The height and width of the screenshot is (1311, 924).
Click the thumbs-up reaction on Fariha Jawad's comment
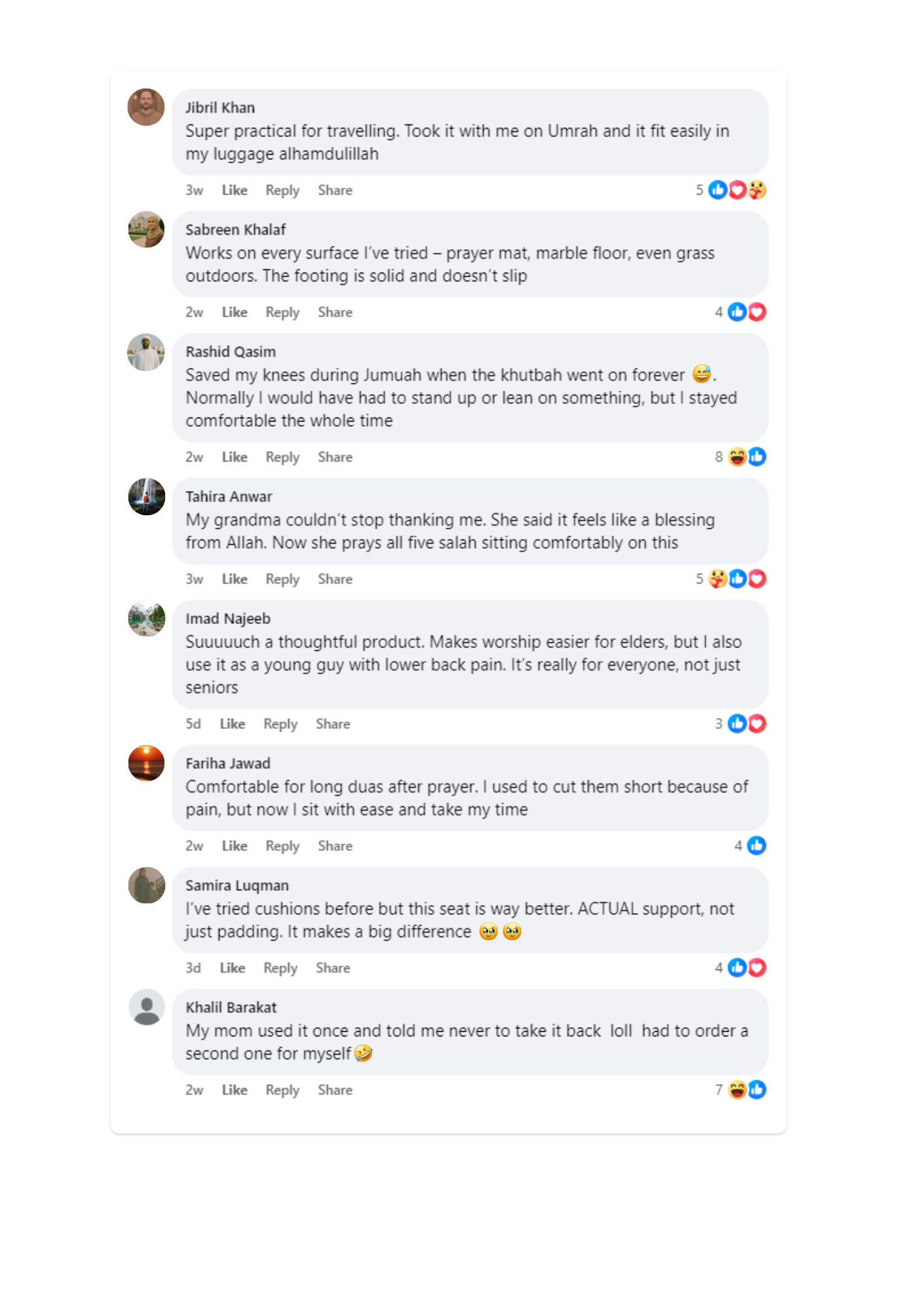tap(757, 846)
